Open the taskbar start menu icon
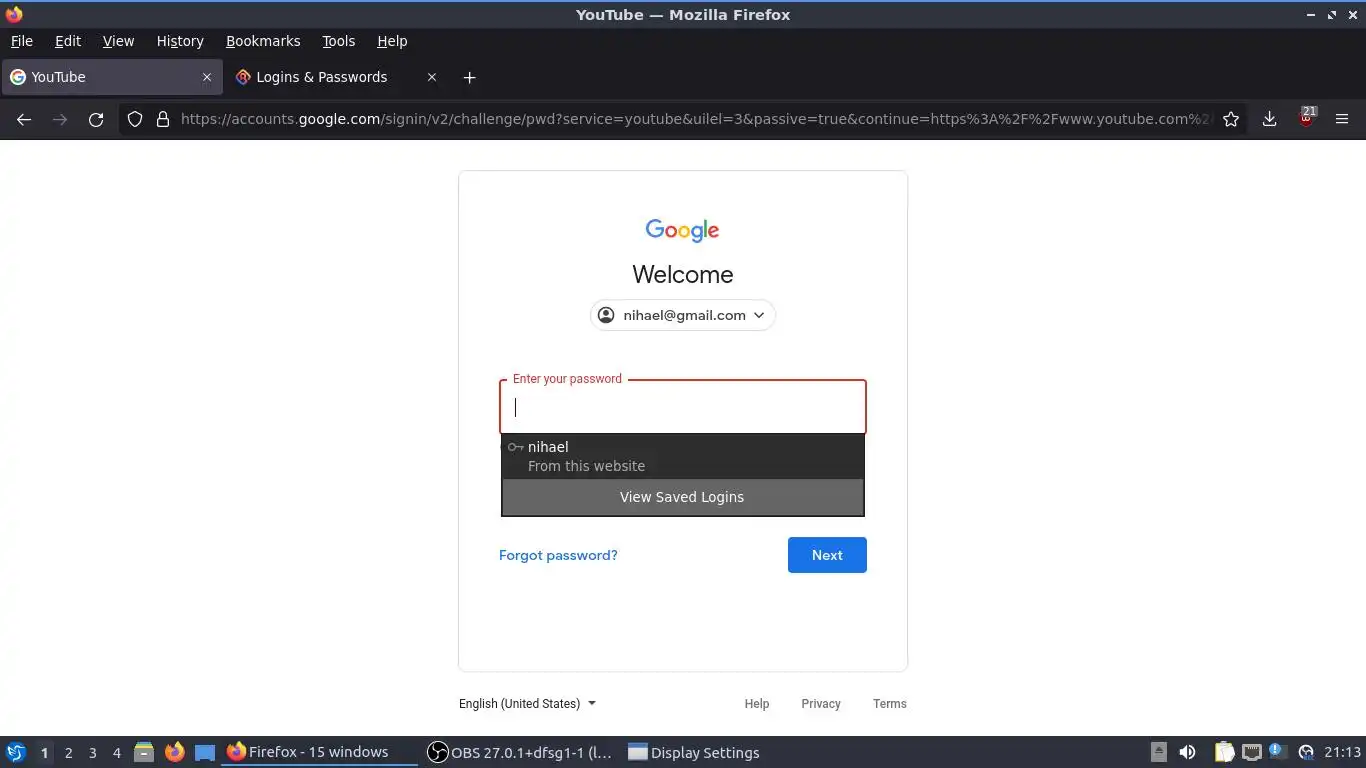 coord(16,752)
